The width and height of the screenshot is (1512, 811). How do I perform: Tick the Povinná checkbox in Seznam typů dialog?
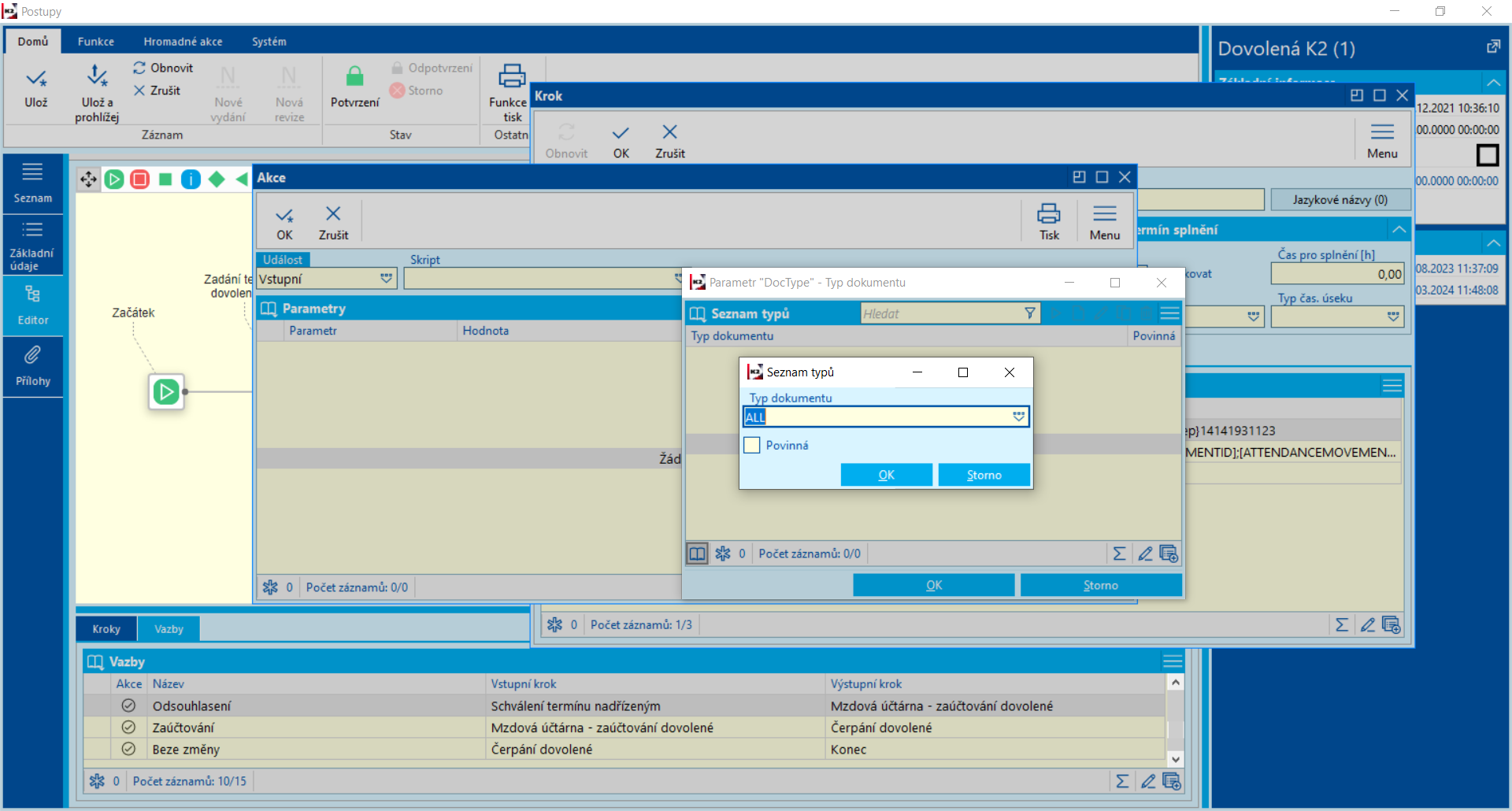(x=752, y=445)
